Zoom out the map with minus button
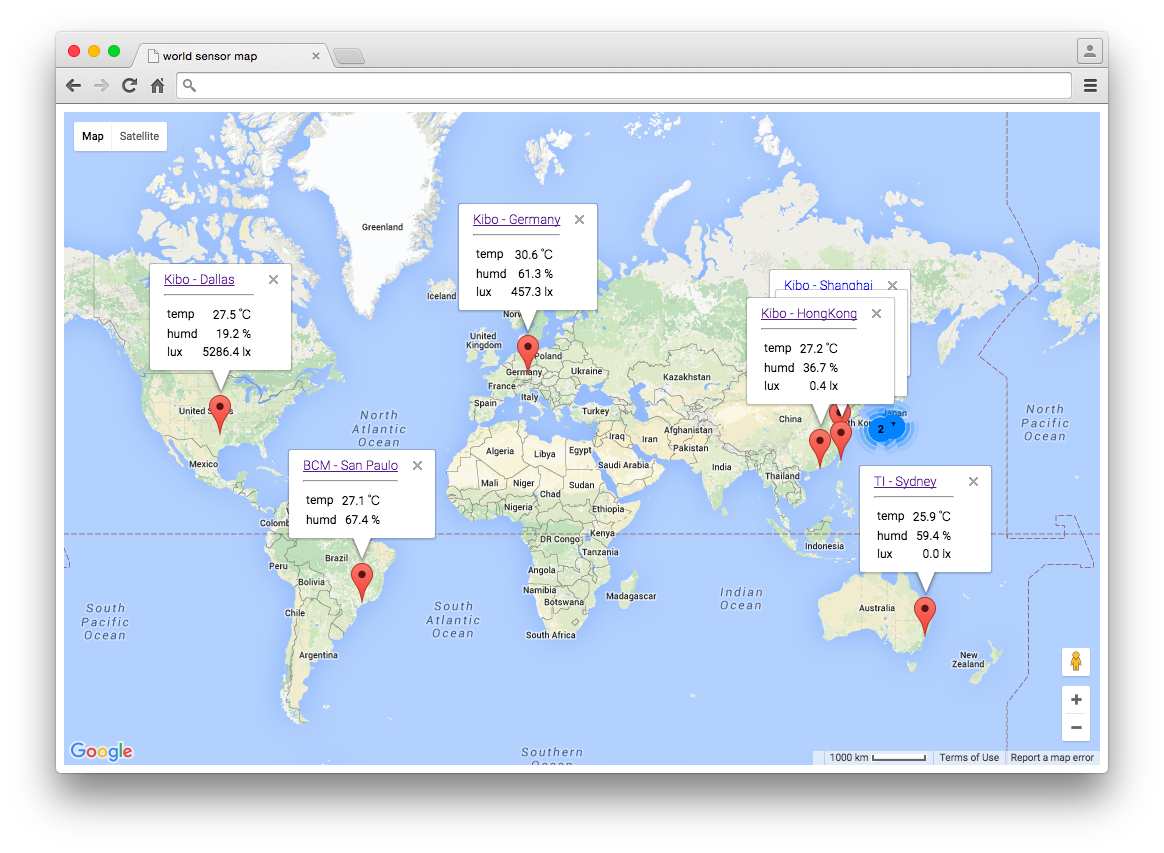The image size is (1164, 853). tap(1076, 728)
